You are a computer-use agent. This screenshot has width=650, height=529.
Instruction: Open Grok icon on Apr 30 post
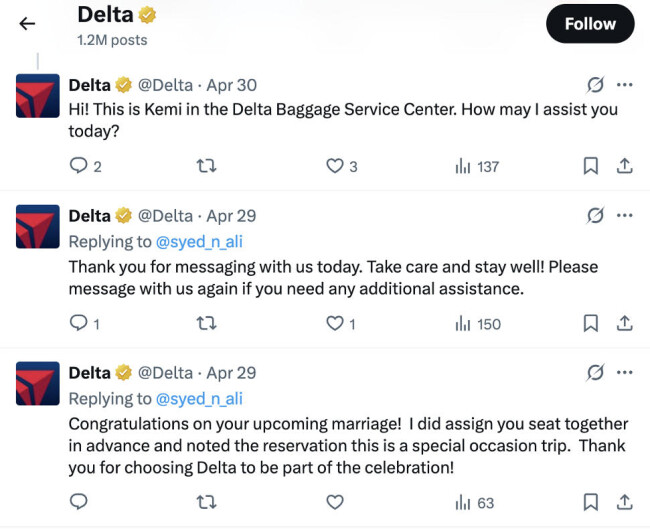point(595,85)
